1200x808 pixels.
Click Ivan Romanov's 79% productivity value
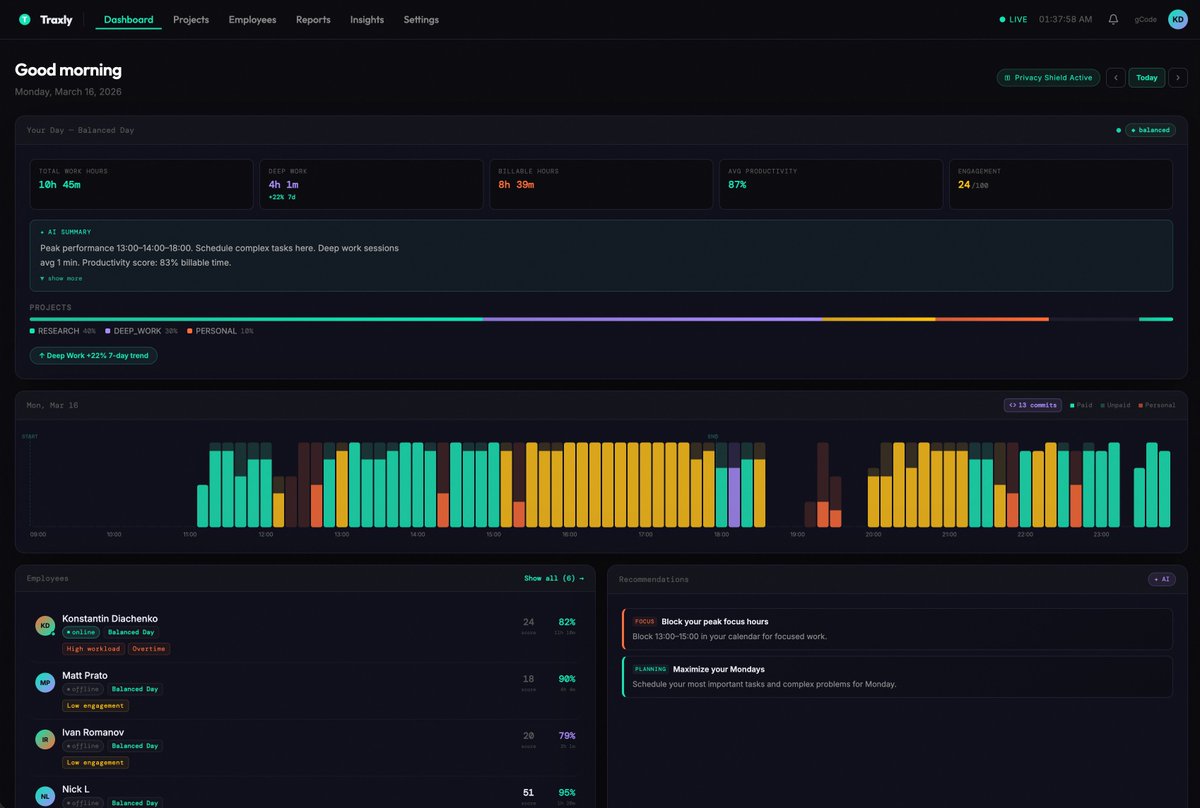coord(566,736)
